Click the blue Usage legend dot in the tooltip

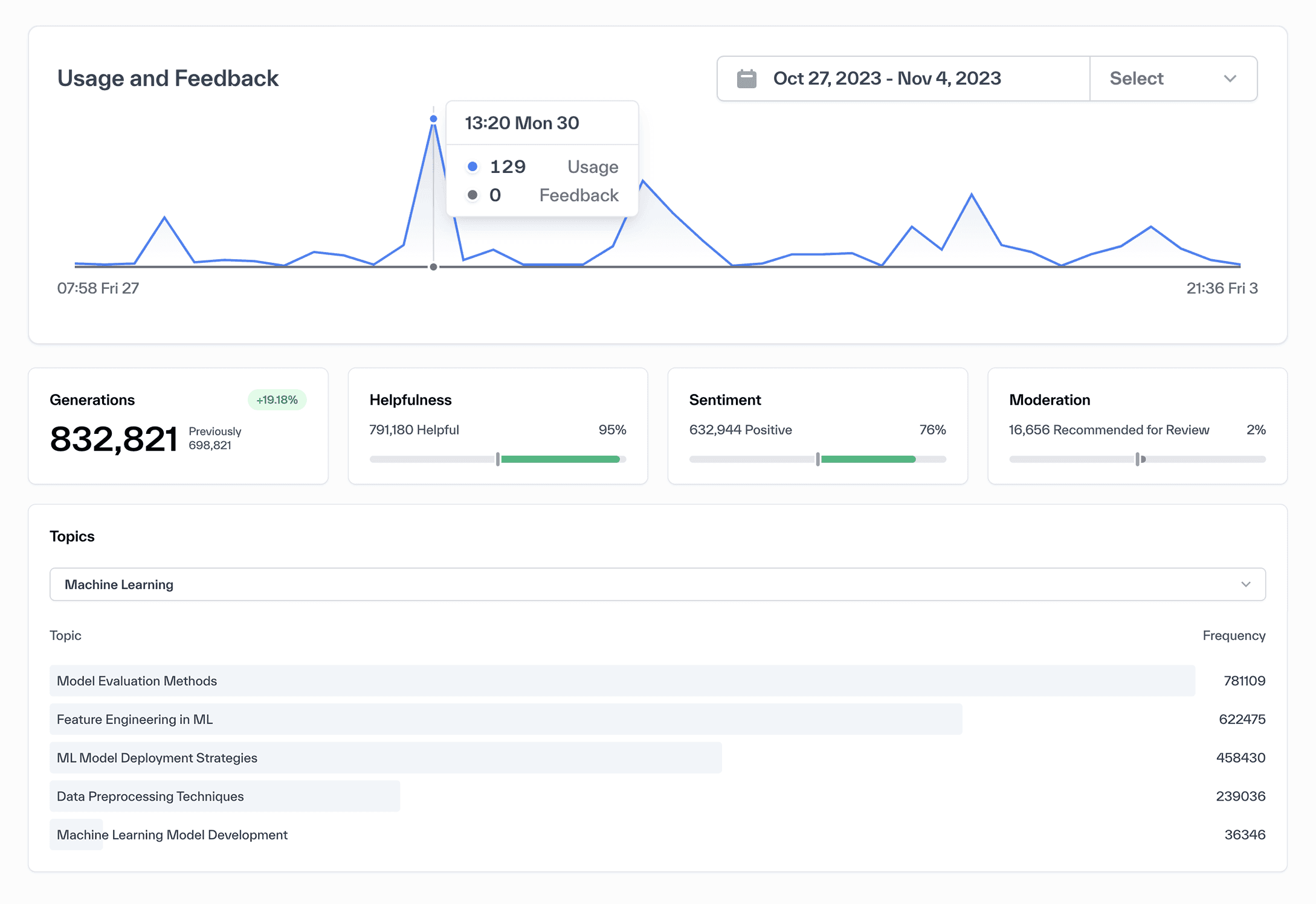[x=473, y=166]
